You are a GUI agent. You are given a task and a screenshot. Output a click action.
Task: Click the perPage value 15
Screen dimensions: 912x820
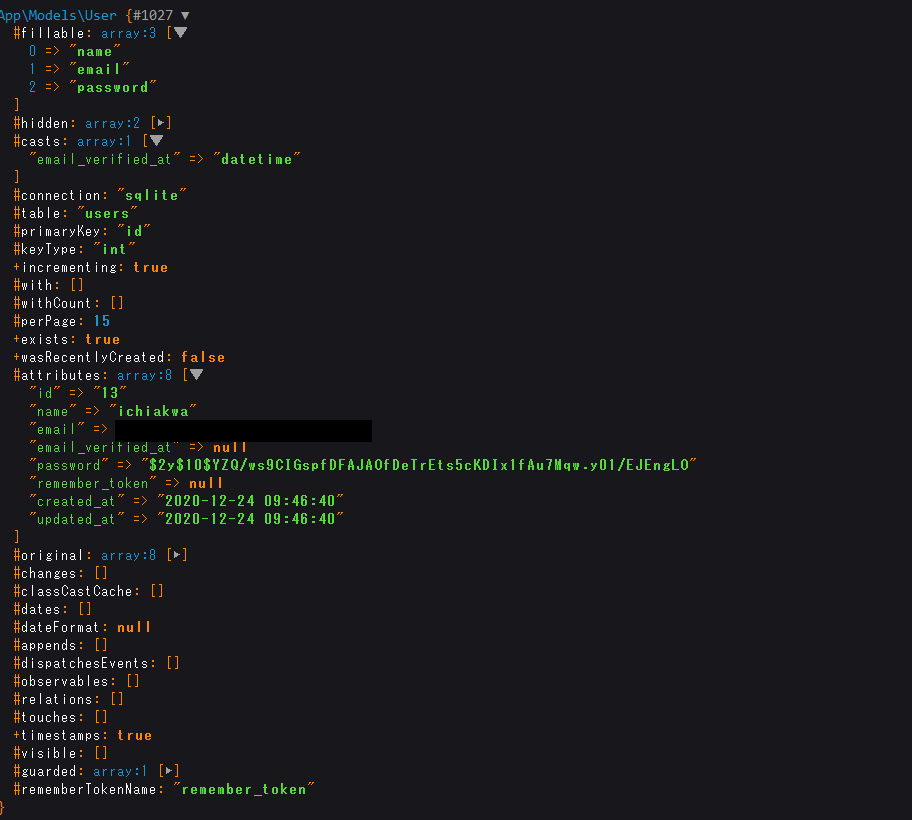pos(102,321)
